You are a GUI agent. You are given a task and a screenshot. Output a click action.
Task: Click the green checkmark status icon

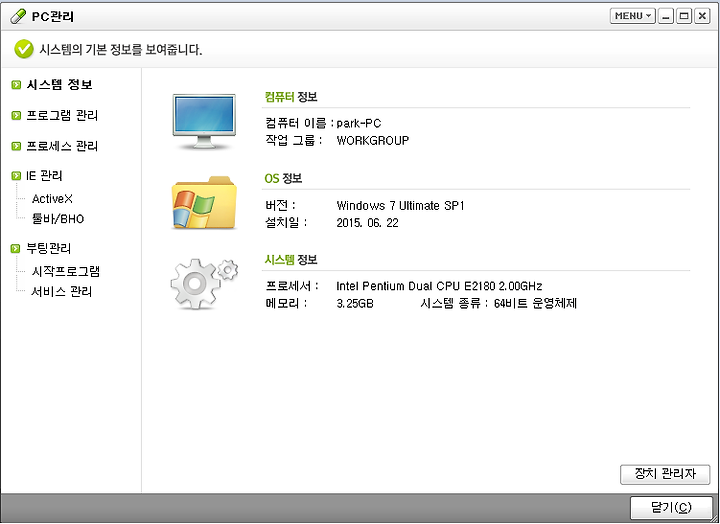[x=23, y=49]
